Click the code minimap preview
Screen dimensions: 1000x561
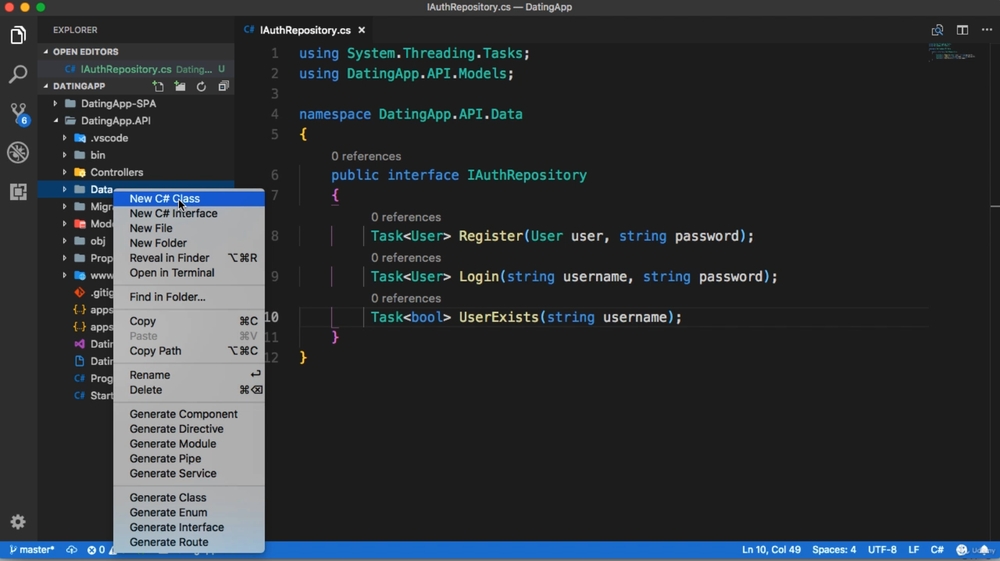pyautogui.click(x=952, y=52)
